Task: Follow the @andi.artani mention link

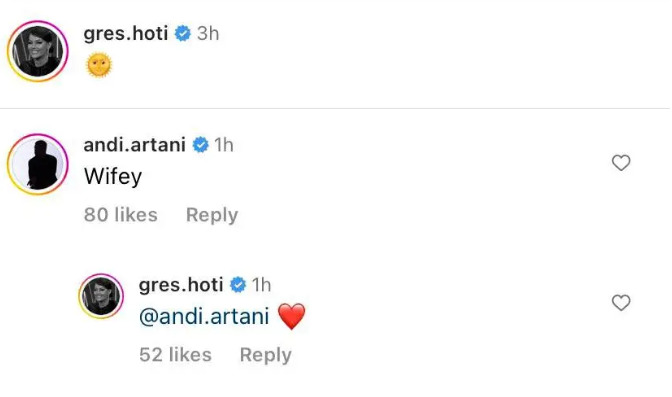Action: pos(204,316)
